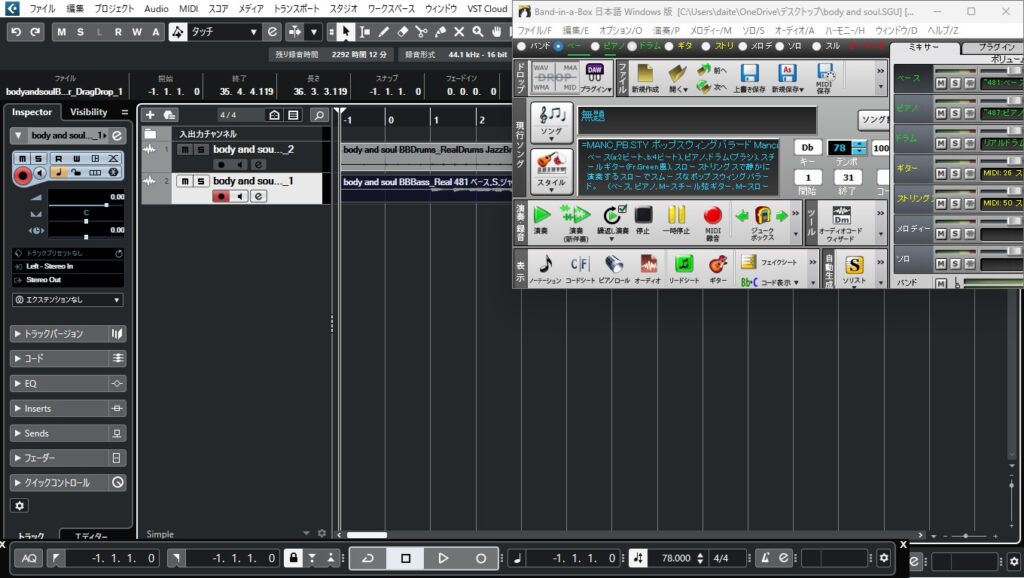Expand the Sends inspector section
Image resolution: width=1024 pixels, height=578 pixels.
pyautogui.click(x=67, y=433)
